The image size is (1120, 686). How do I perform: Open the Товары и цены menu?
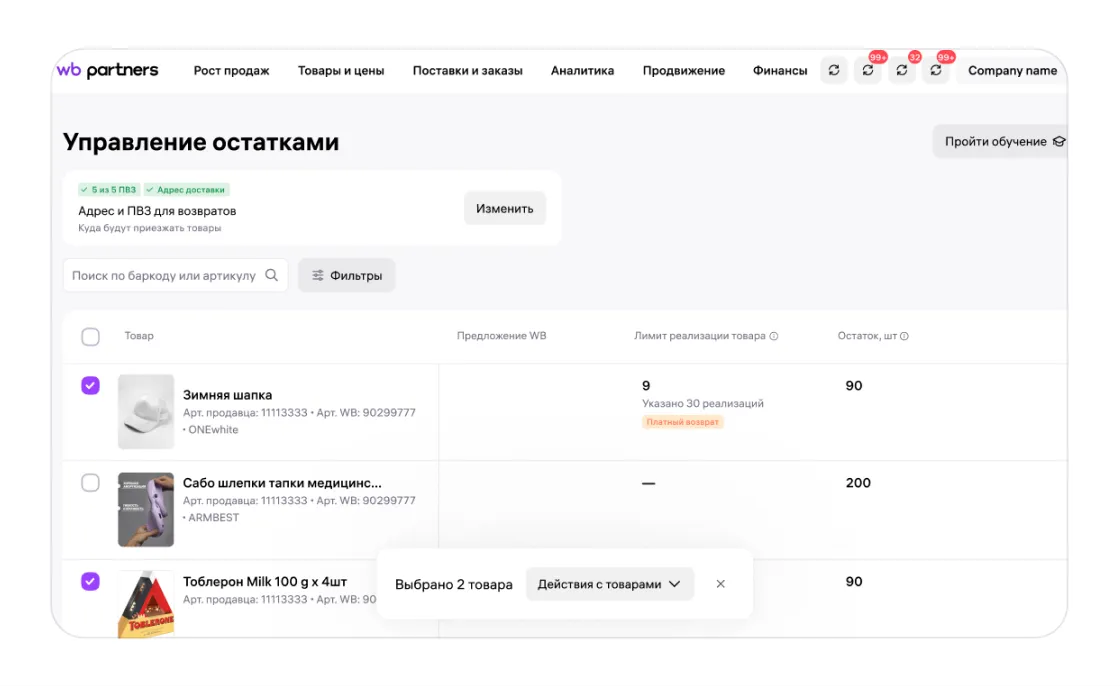pos(341,71)
